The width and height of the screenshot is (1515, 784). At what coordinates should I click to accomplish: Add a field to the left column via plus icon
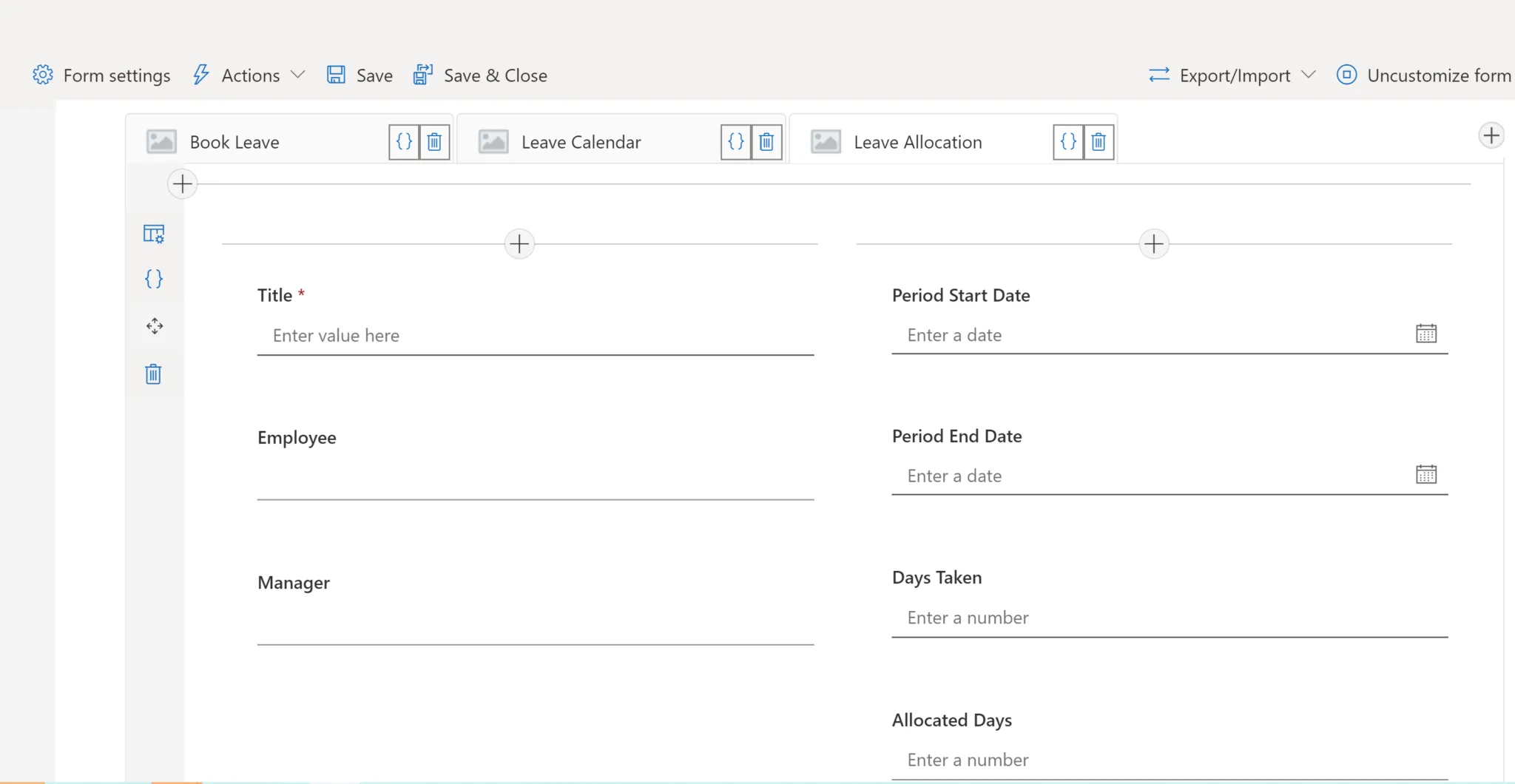point(519,243)
